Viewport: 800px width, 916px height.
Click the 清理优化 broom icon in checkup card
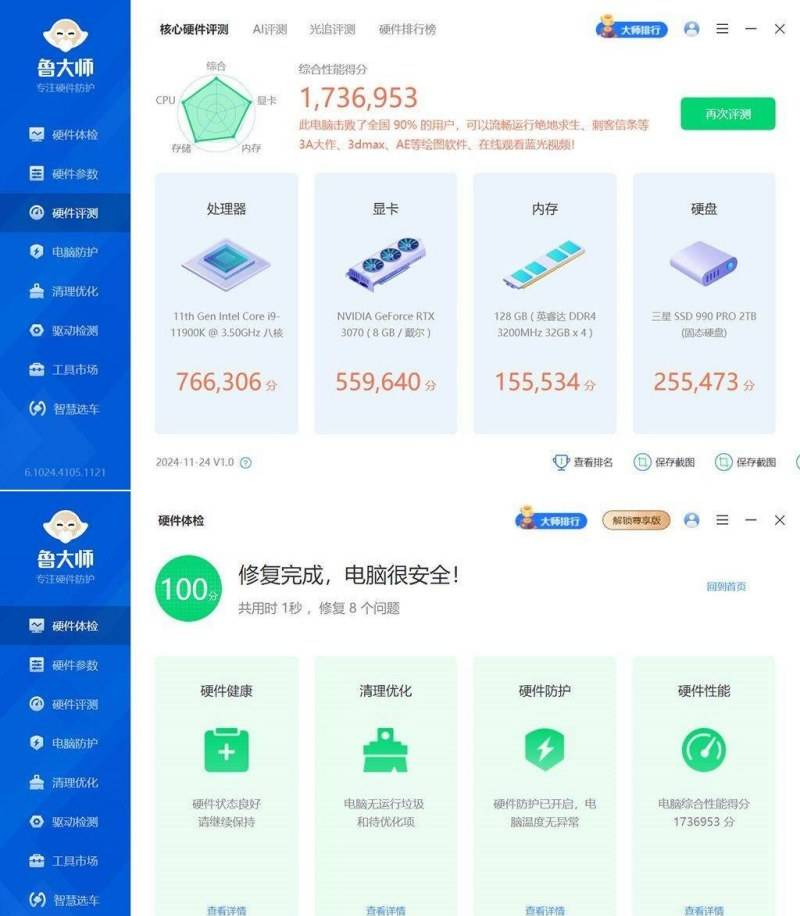tap(386, 750)
